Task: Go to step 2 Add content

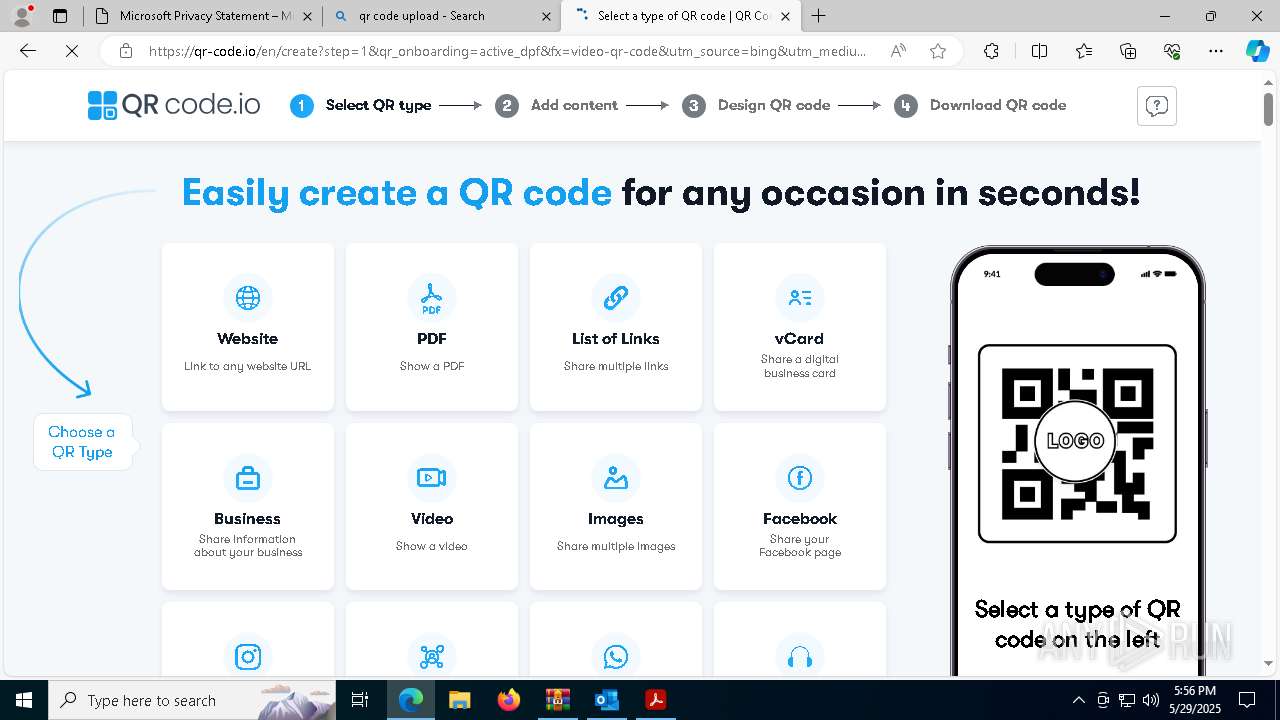Action: point(557,105)
